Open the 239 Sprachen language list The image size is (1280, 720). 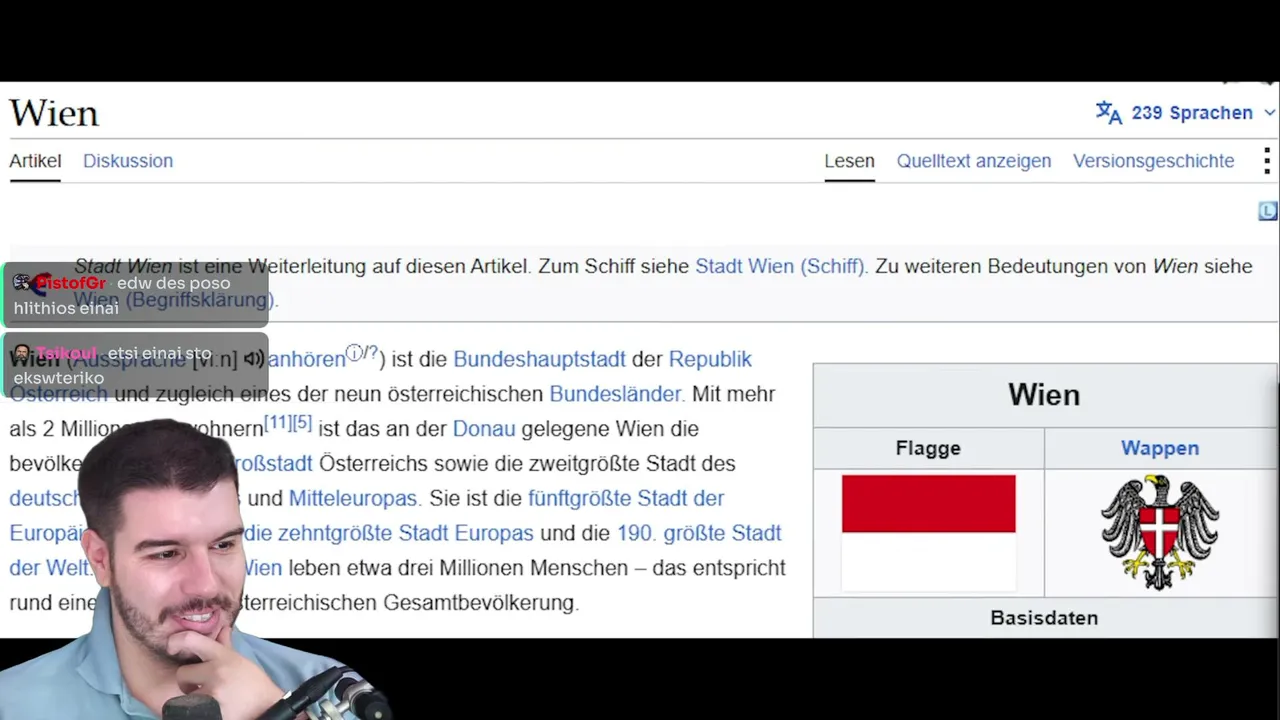(1192, 113)
